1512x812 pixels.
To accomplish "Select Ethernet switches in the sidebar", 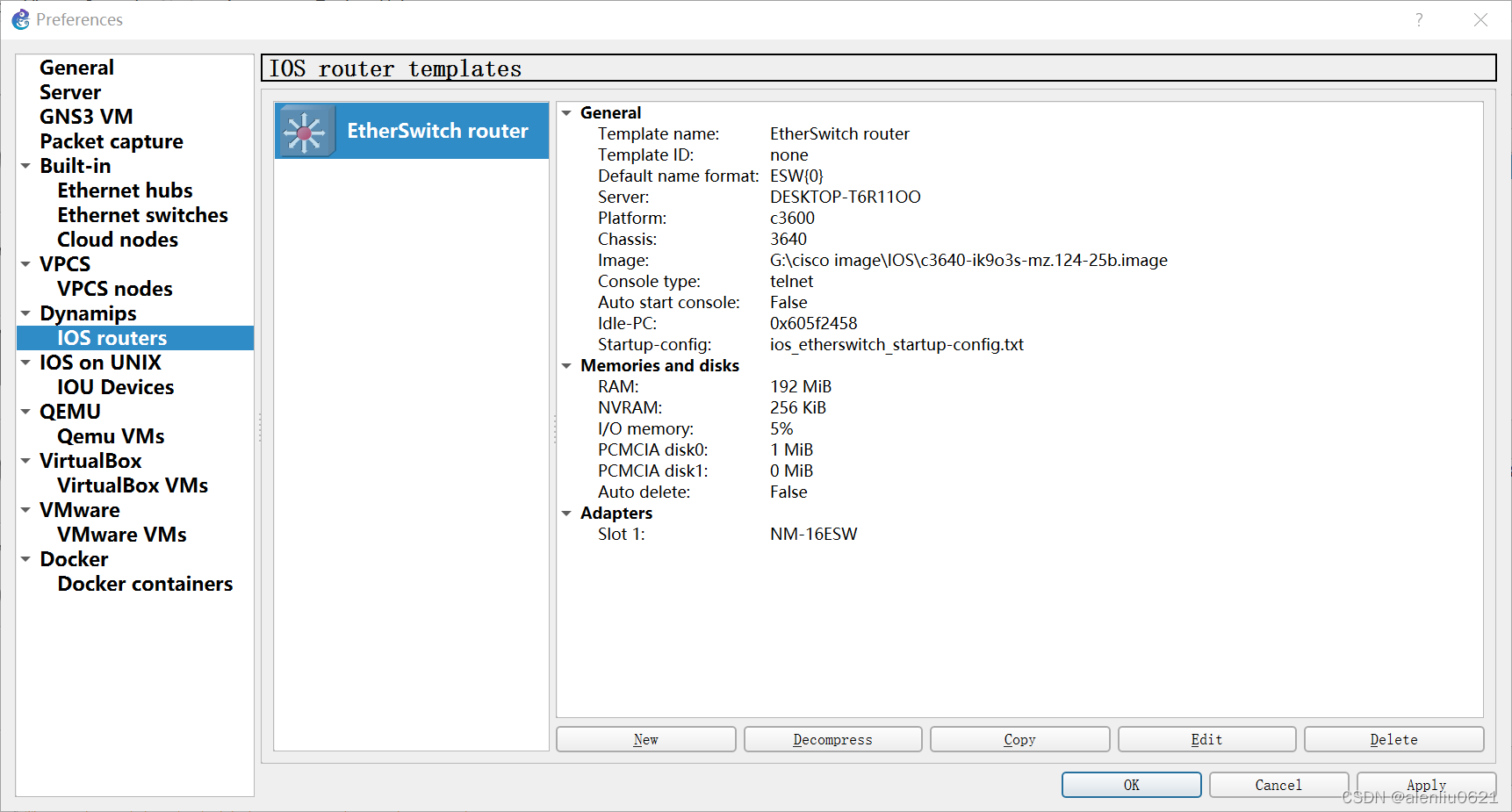I will pos(142,215).
